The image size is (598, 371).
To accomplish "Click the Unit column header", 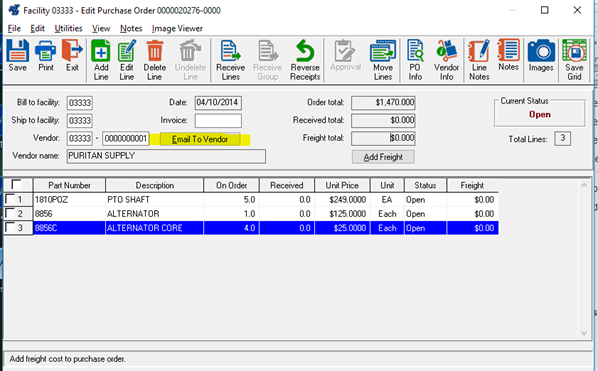I will [x=387, y=185].
